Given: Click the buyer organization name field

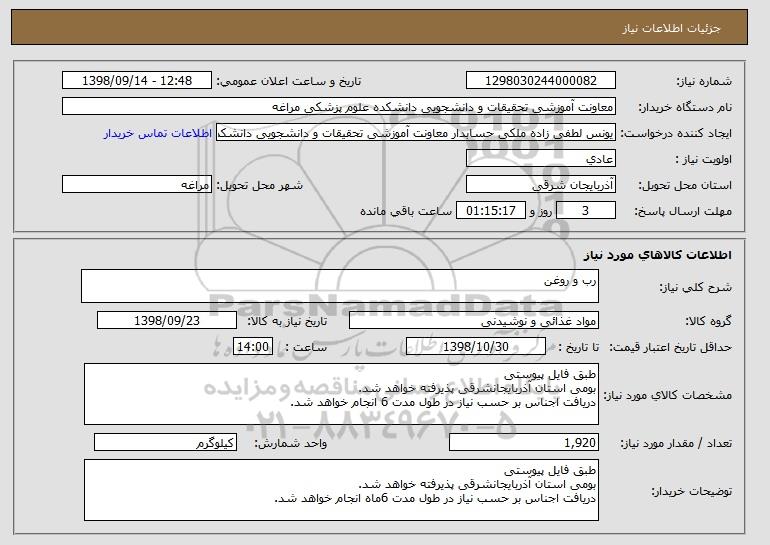Looking at the screenshot, I should pyautogui.click(x=339, y=107).
